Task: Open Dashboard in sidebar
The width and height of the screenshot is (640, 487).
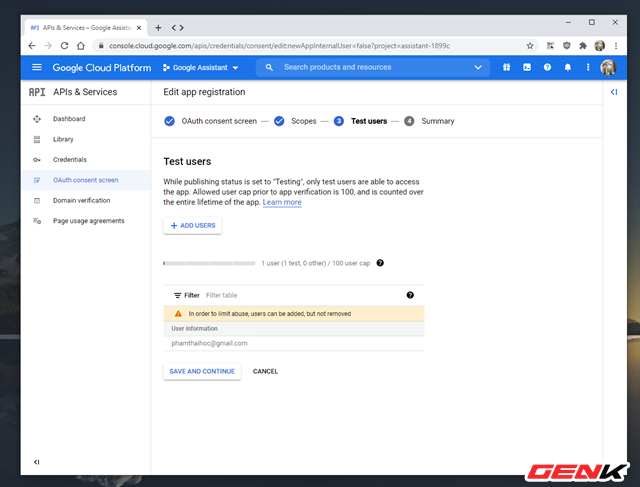Action: click(86, 119)
